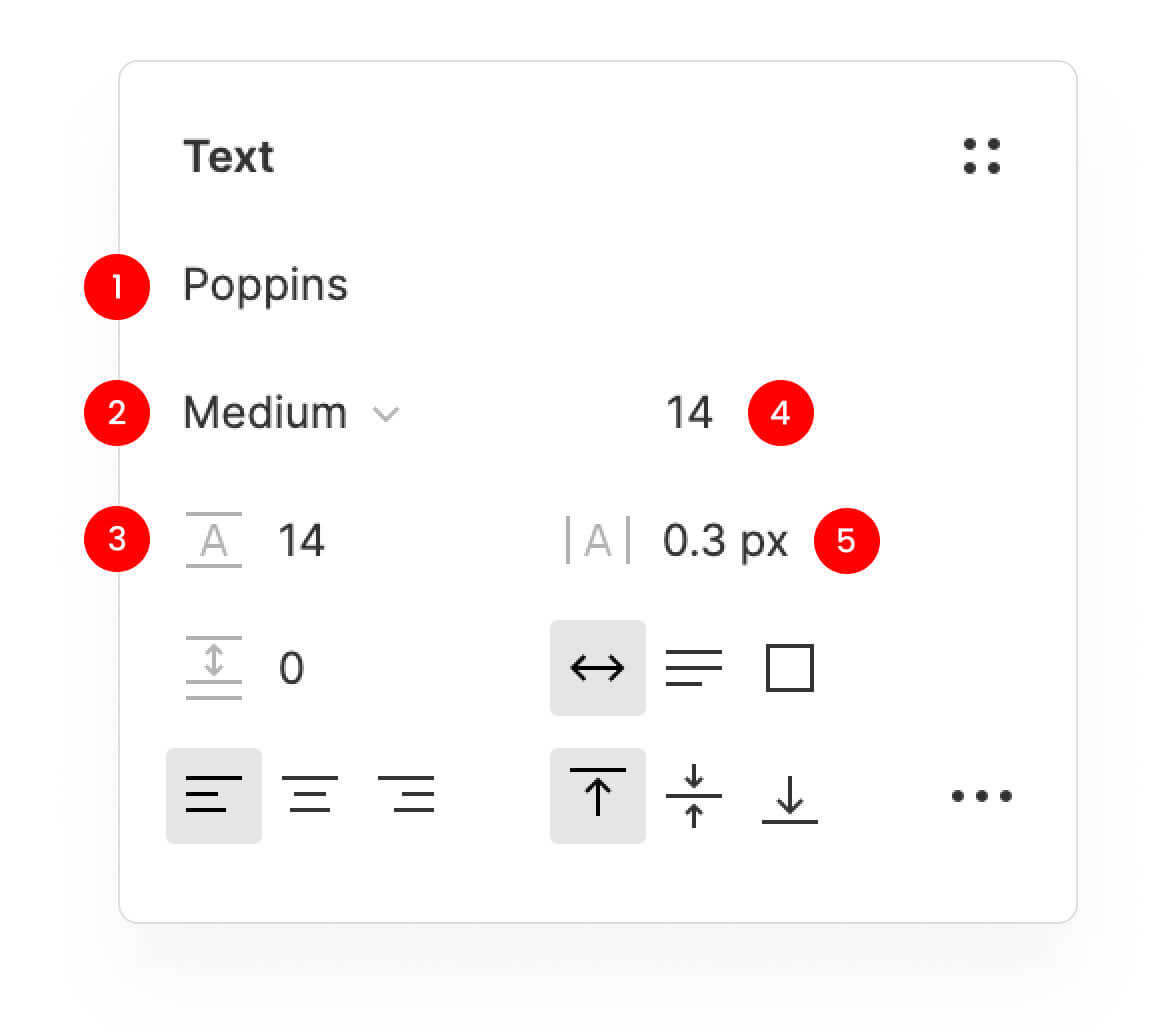Image resolution: width=1162 pixels, height=1028 pixels.
Task: Select auto height text resizing
Action: coord(694,668)
